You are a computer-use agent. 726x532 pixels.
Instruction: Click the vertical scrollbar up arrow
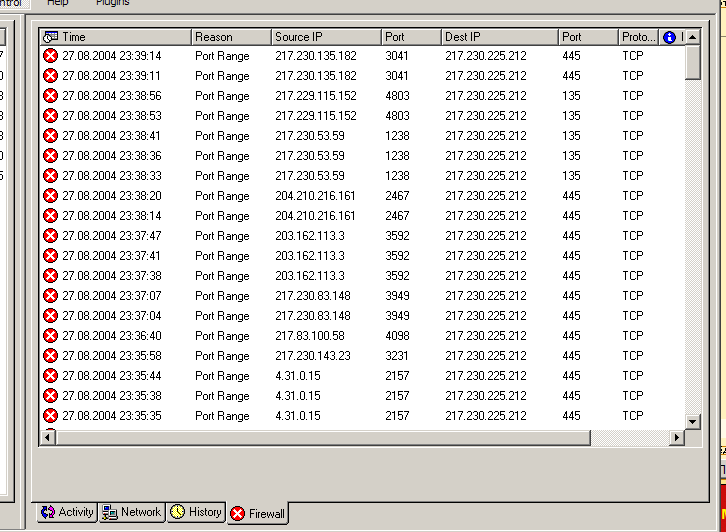[x=693, y=37]
